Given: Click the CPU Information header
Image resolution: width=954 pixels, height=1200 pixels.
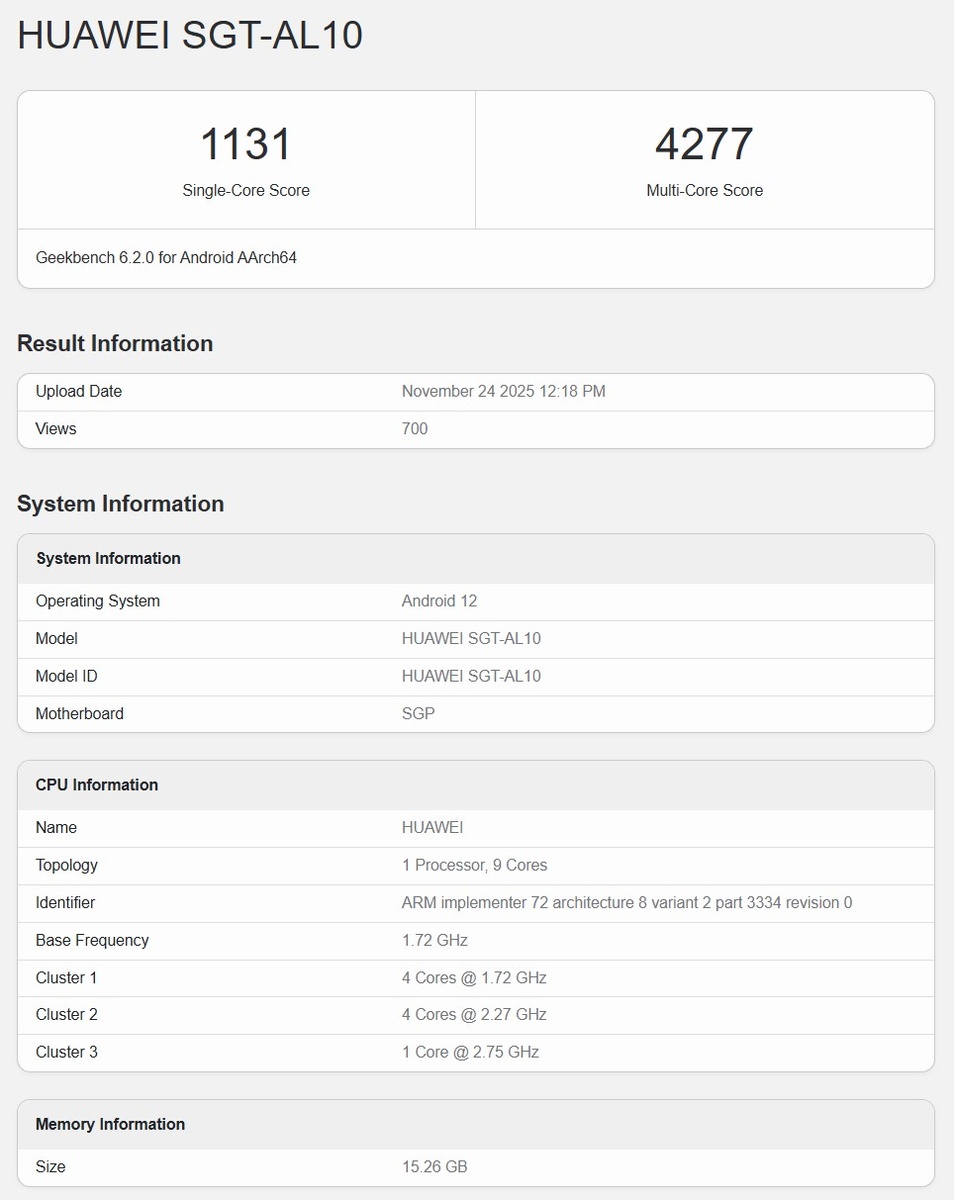Looking at the screenshot, I should coord(96,785).
